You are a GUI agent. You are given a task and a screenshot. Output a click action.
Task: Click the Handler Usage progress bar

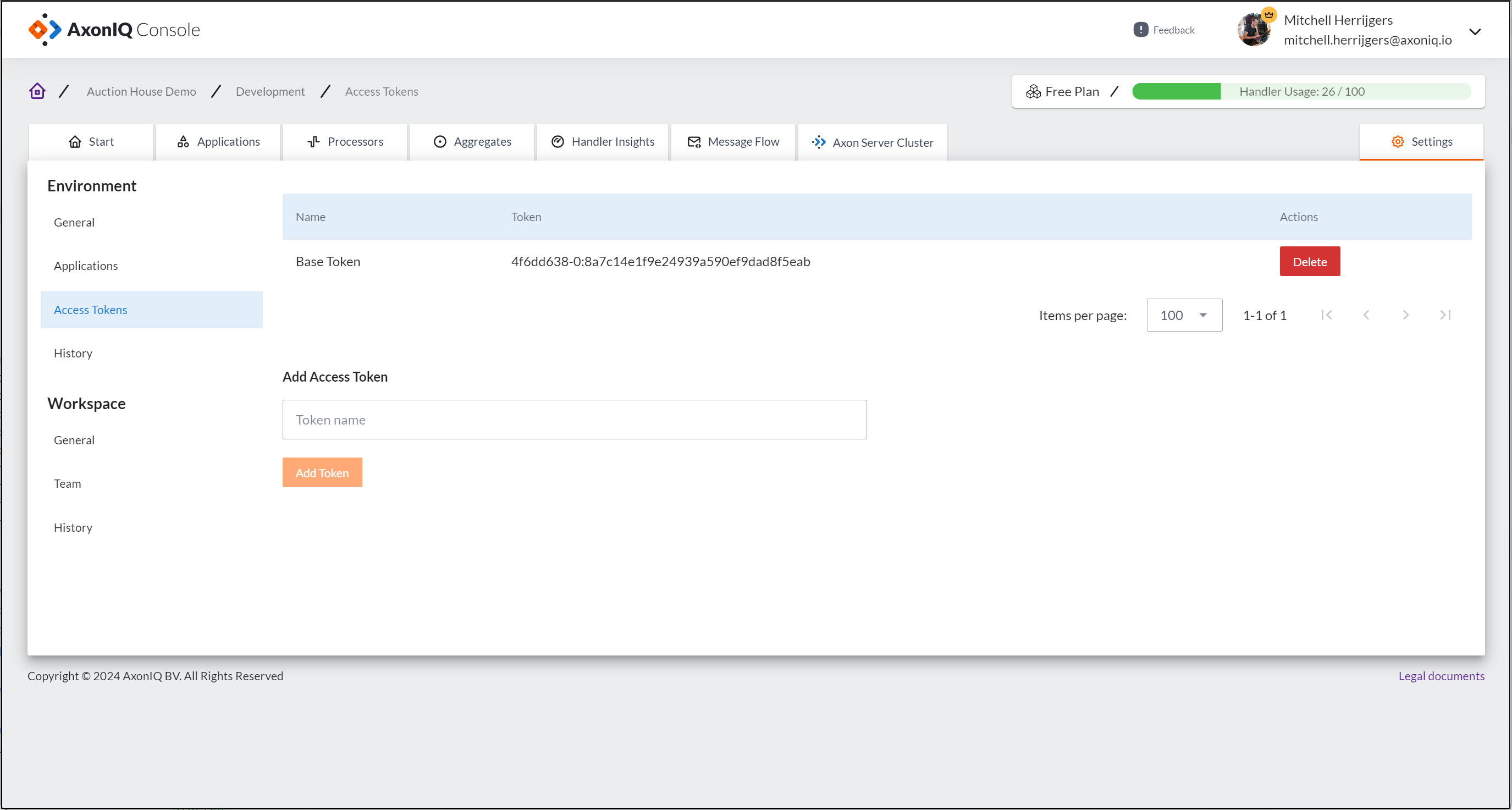pyautogui.click(x=1301, y=91)
